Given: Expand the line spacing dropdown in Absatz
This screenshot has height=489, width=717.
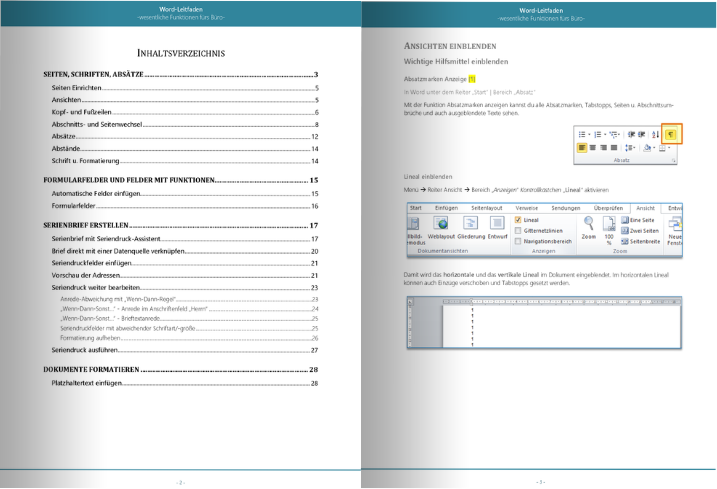Looking at the screenshot, I should pos(634,148).
